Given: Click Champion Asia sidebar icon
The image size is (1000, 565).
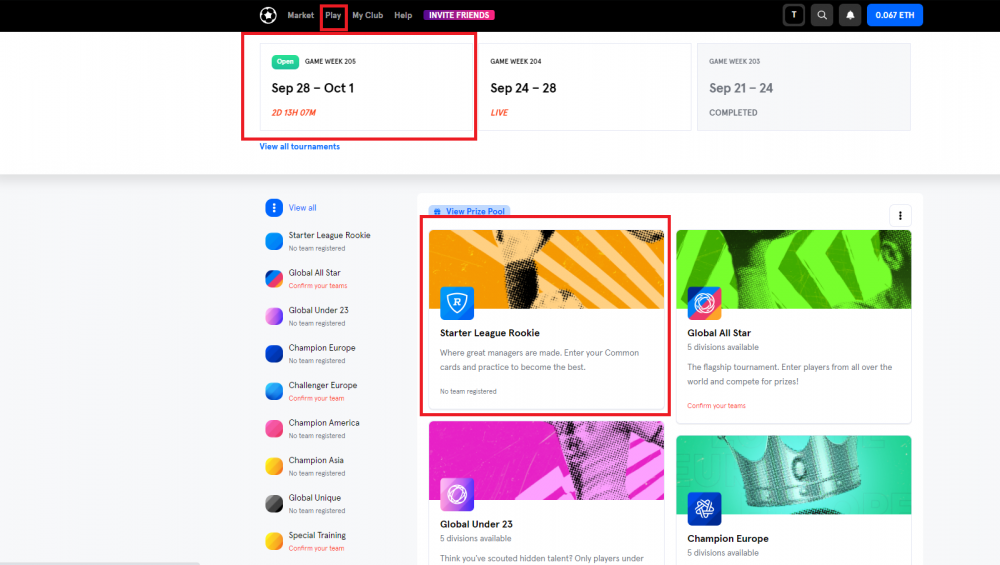Looking at the screenshot, I should click(x=274, y=466).
